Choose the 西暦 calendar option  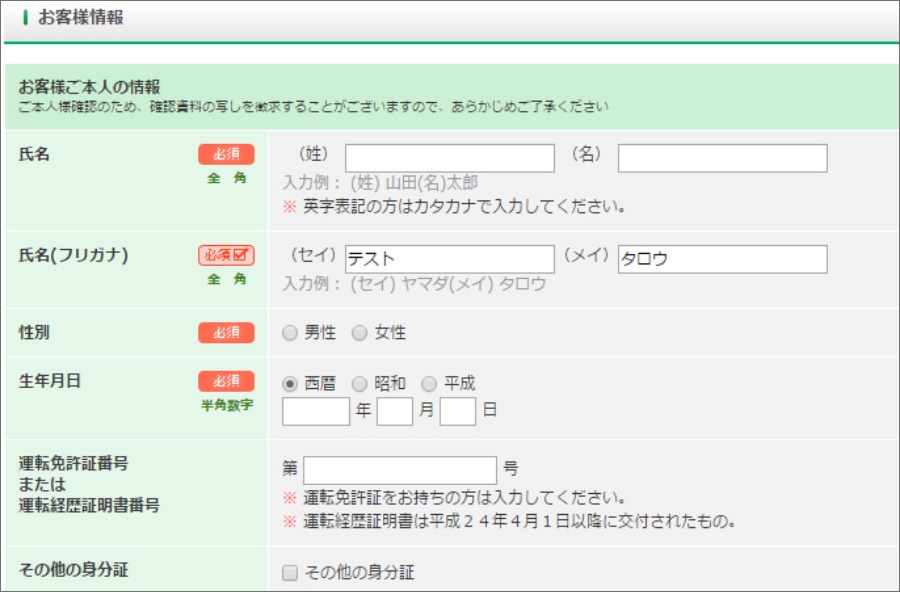[290, 383]
